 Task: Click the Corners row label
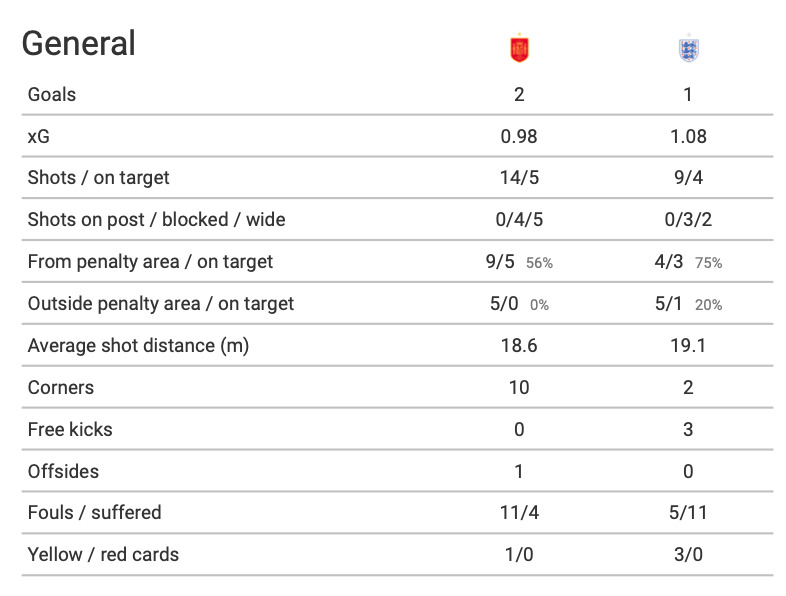61,387
